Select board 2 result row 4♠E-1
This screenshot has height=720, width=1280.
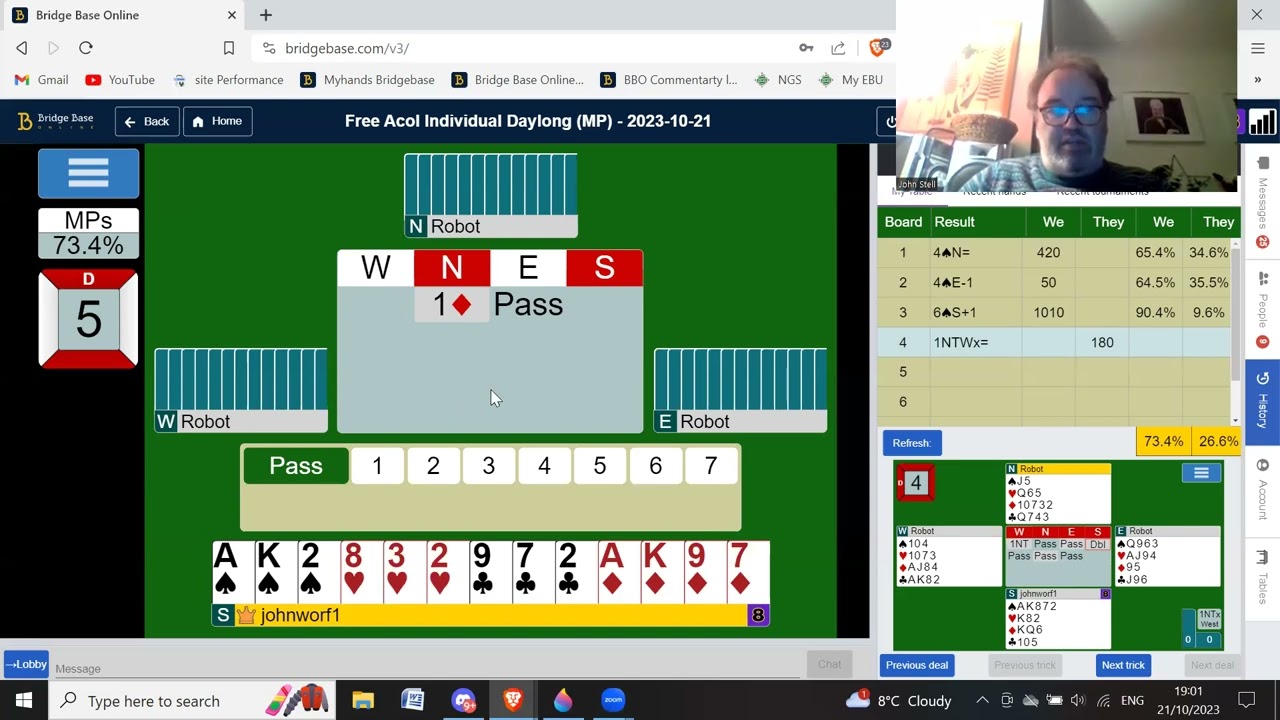pos(1055,283)
